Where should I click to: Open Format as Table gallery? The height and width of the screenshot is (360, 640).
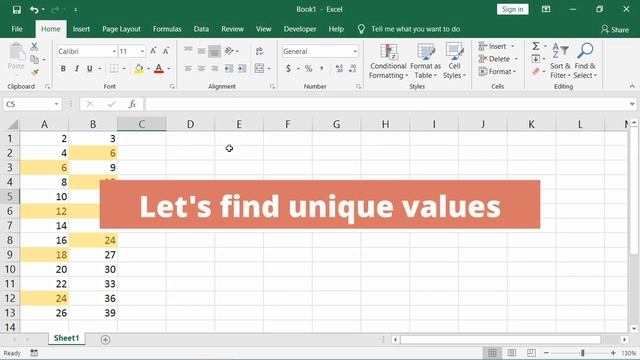click(425, 61)
